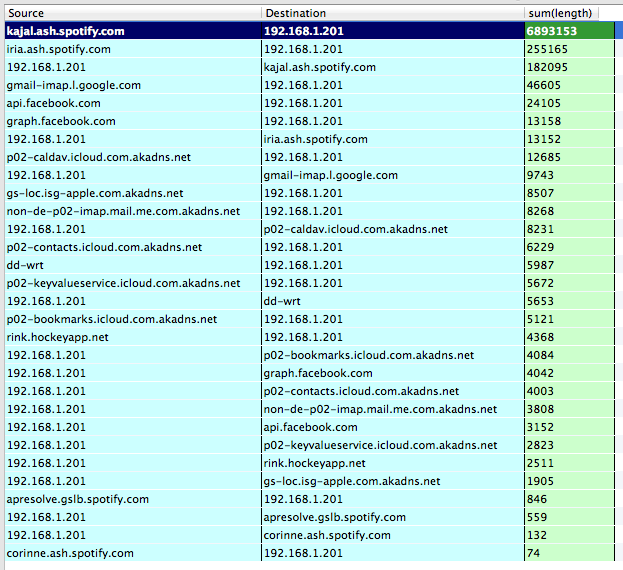Select destination p02-keyvalueservice.icloud.com.akadns.net cell
Image resolution: width=623 pixels, height=570 pixels.
click(393, 445)
